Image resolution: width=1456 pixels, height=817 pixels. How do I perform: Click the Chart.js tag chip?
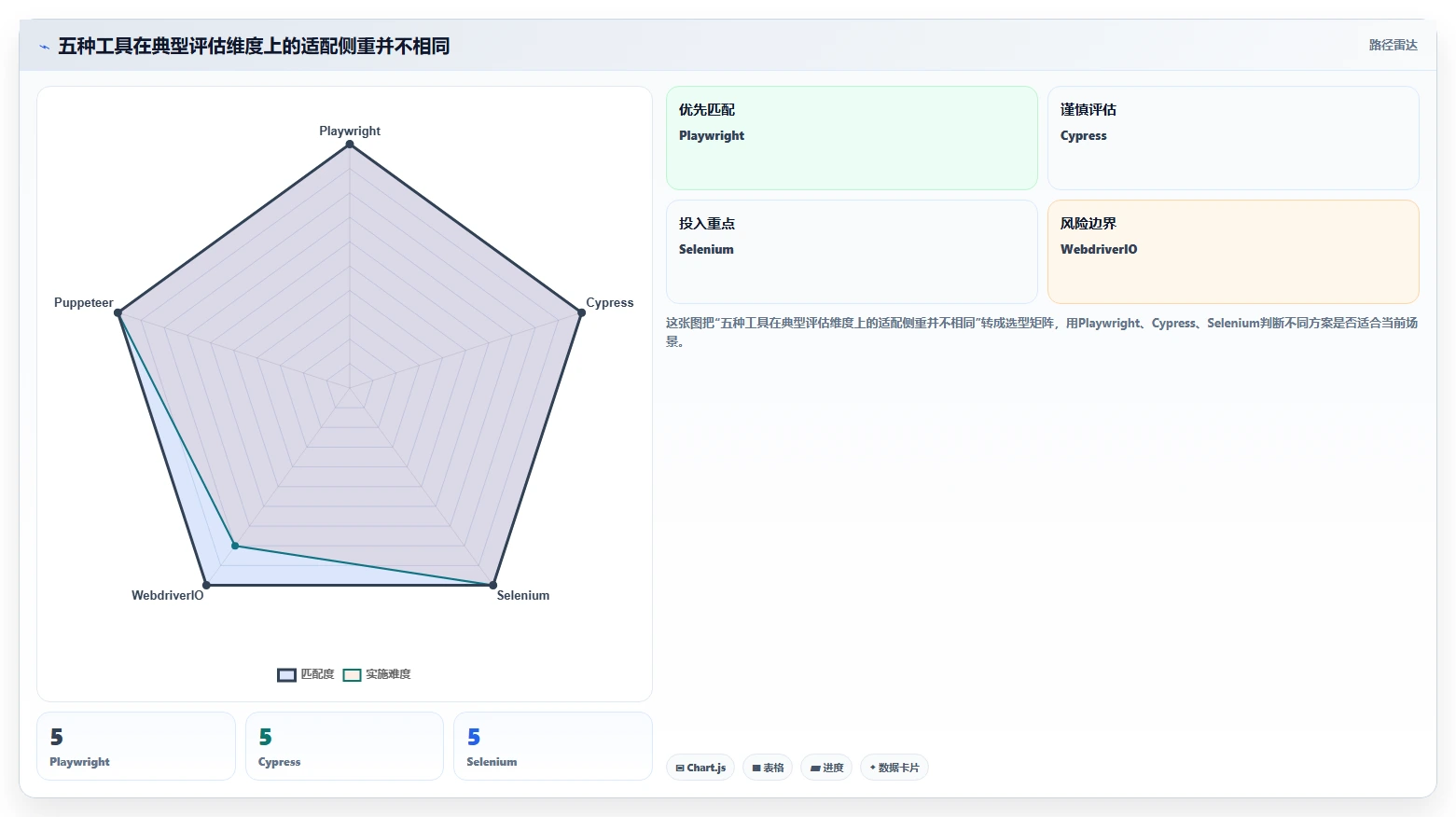tap(700, 768)
